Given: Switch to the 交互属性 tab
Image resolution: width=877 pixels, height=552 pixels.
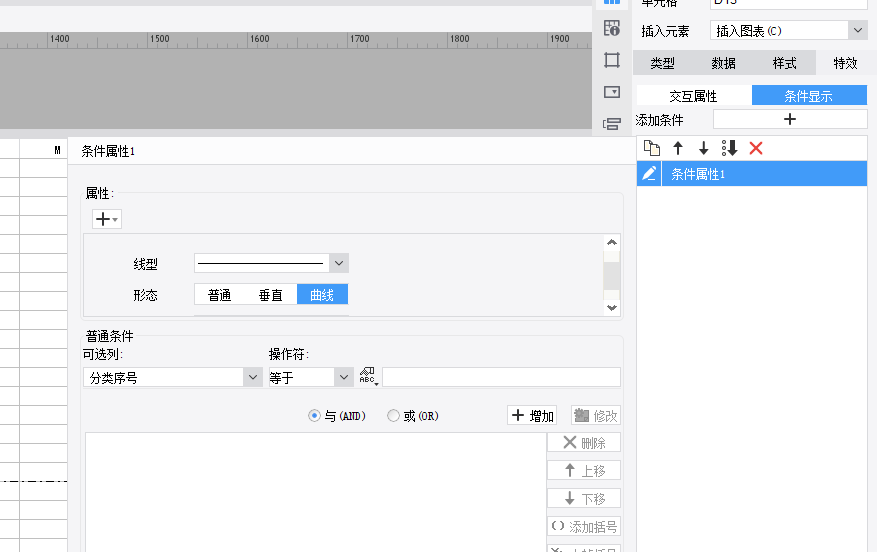Looking at the screenshot, I should click(x=693, y=96).
